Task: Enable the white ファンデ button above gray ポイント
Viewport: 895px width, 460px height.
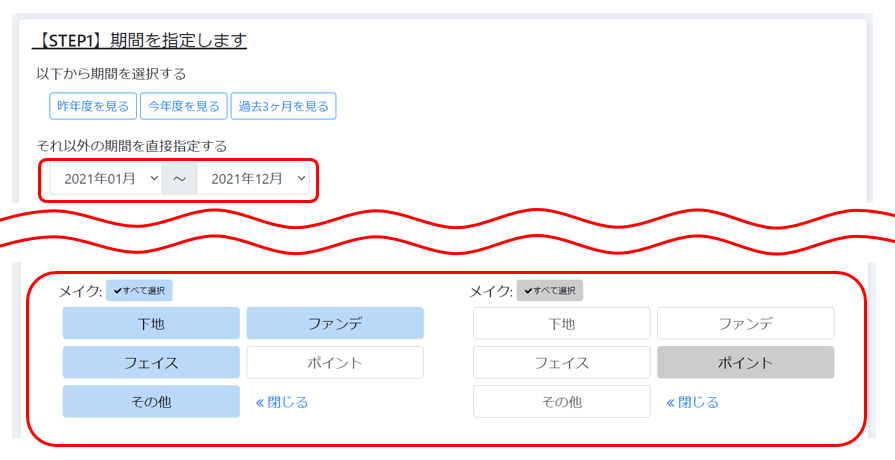Action: click(x=745, y=323)
